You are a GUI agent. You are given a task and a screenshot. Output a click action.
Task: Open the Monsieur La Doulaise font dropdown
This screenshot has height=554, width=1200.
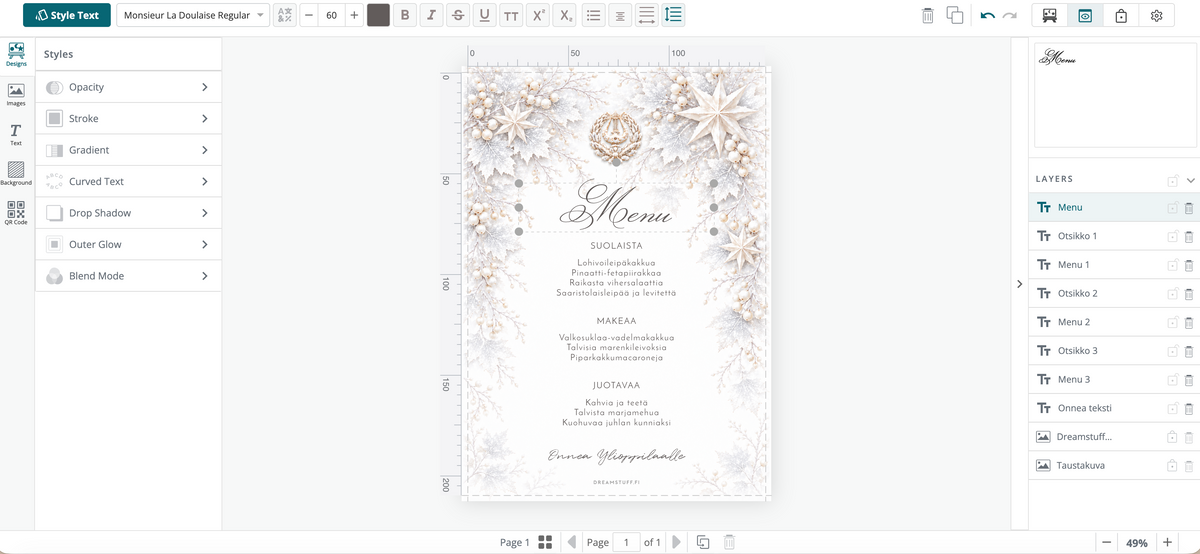[x=193, y=15]
